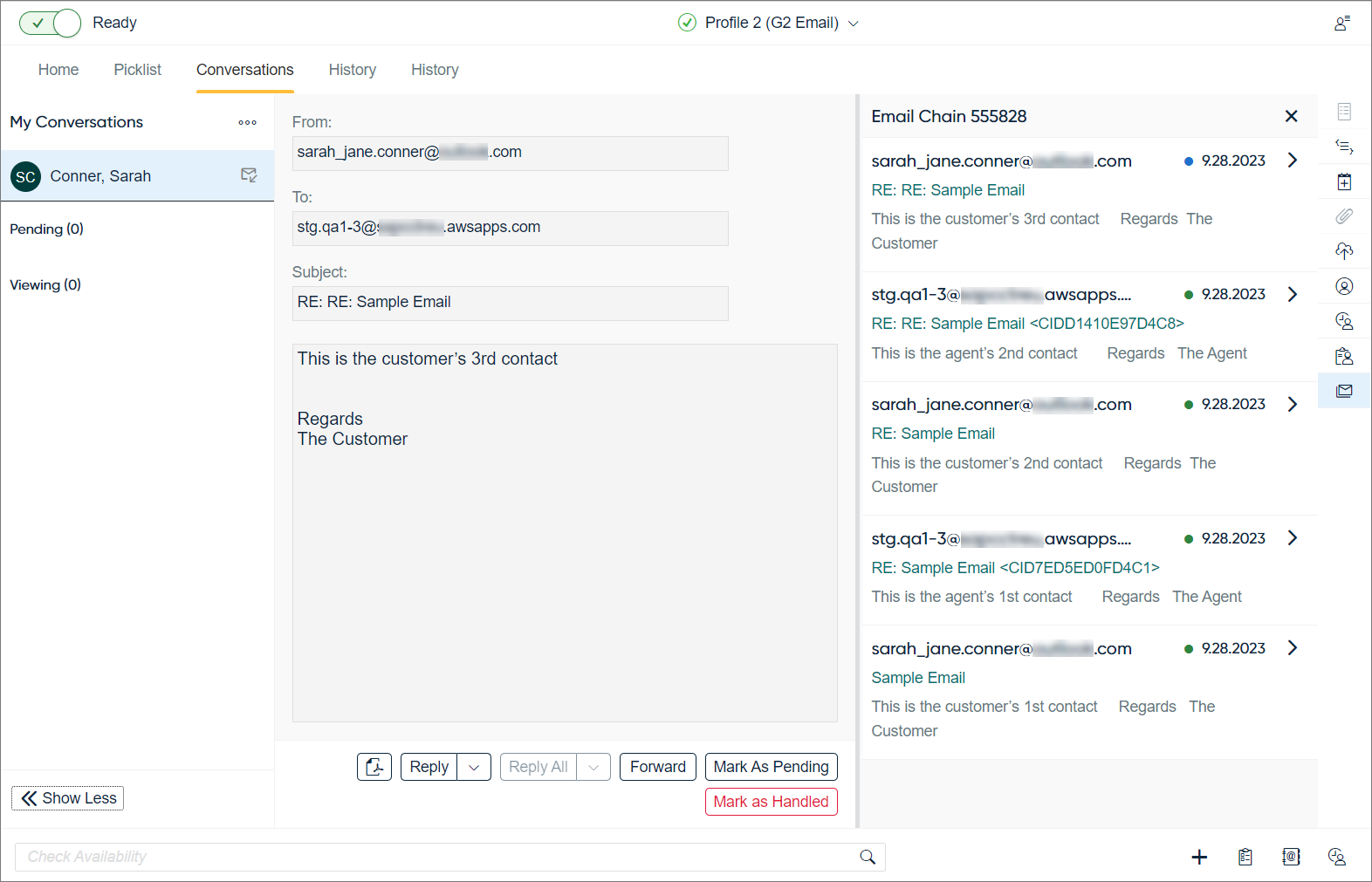
Task: Select the email chain envelope sidebar icon
Action: tap(1344, 391)
